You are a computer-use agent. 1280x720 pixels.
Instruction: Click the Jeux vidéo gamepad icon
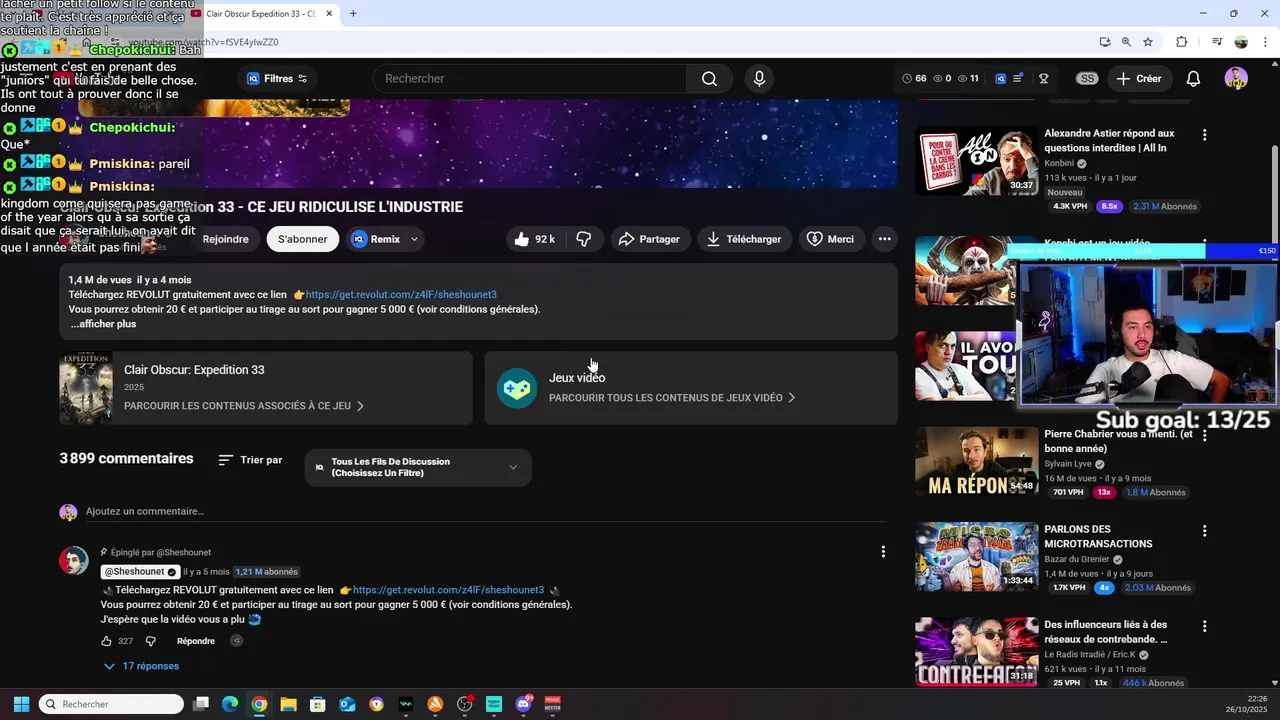(517, 388)
